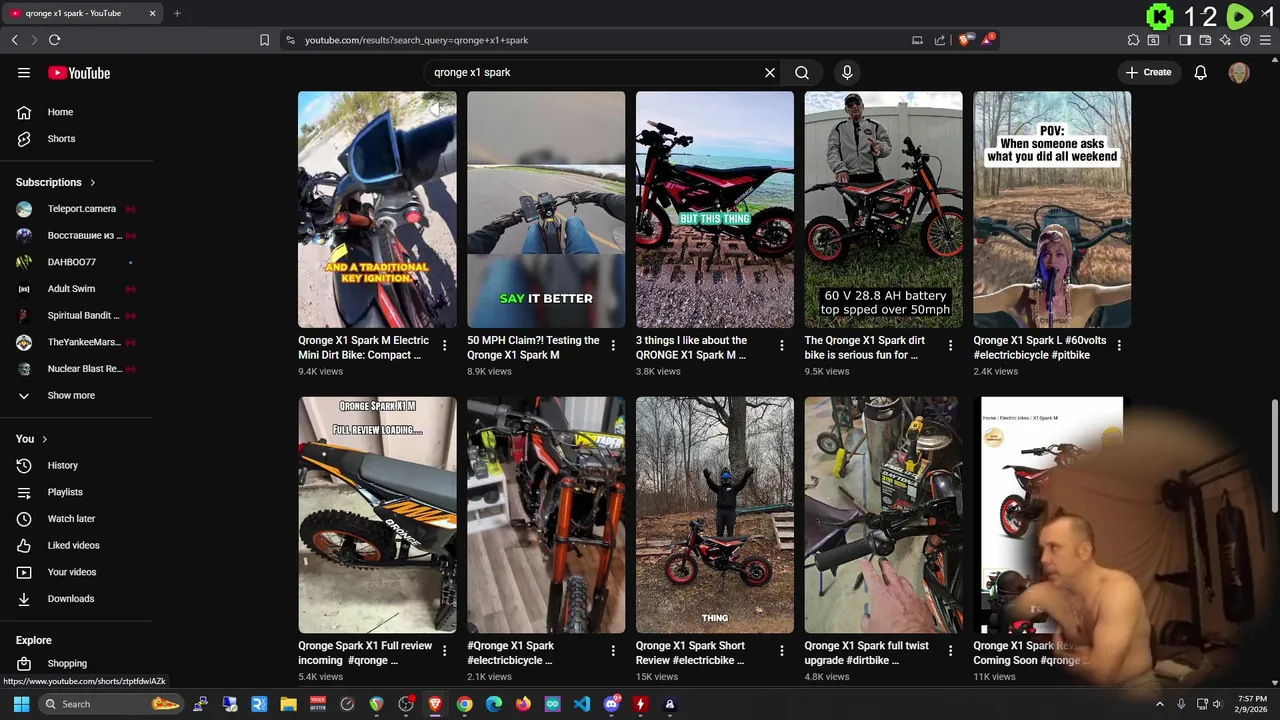This screenshot has width=1280, height=720.
Task: Open Firefox from the taskbar
Action: (x=523, y=704)
